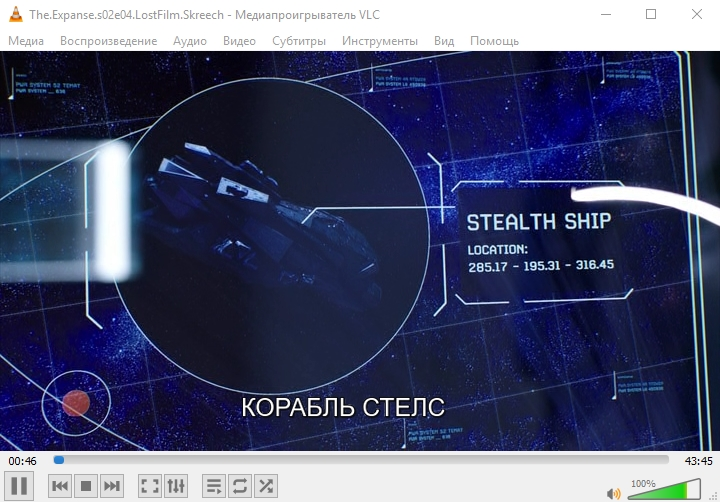This screenshot has width=720, height=502.
Task: Click the video playback area
Action: pyautogui.click(x=360, y=251)
